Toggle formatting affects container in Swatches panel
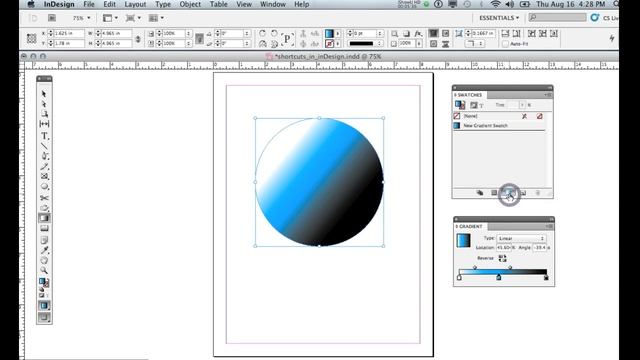Screen dimensions: 640x360 (473, 105)
